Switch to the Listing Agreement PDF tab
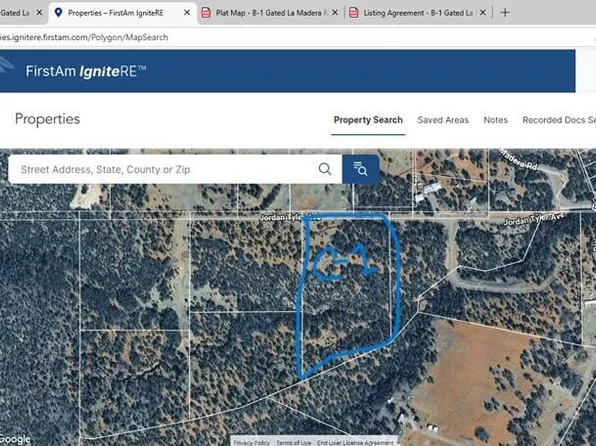Viewport: 596px width, 446px height. click(418, 13)
